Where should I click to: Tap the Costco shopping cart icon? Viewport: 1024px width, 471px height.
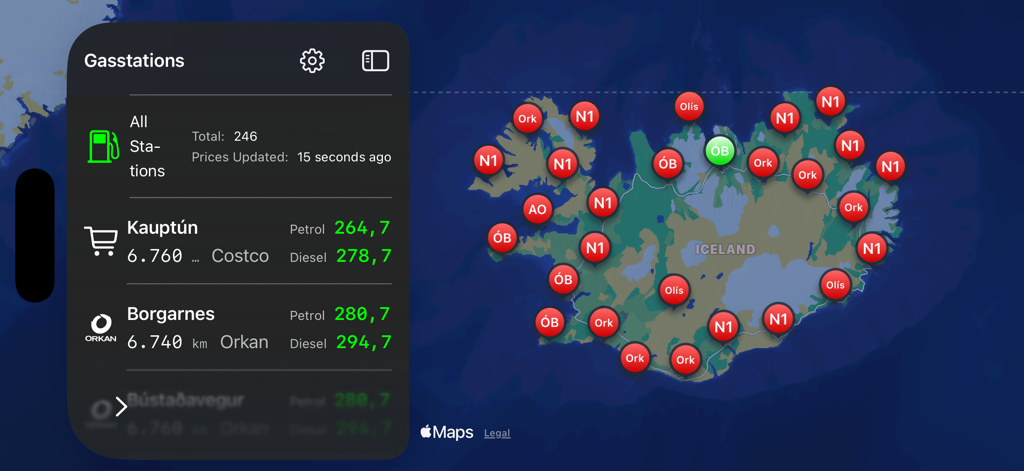pyautogui.click(x=101, y=241)
